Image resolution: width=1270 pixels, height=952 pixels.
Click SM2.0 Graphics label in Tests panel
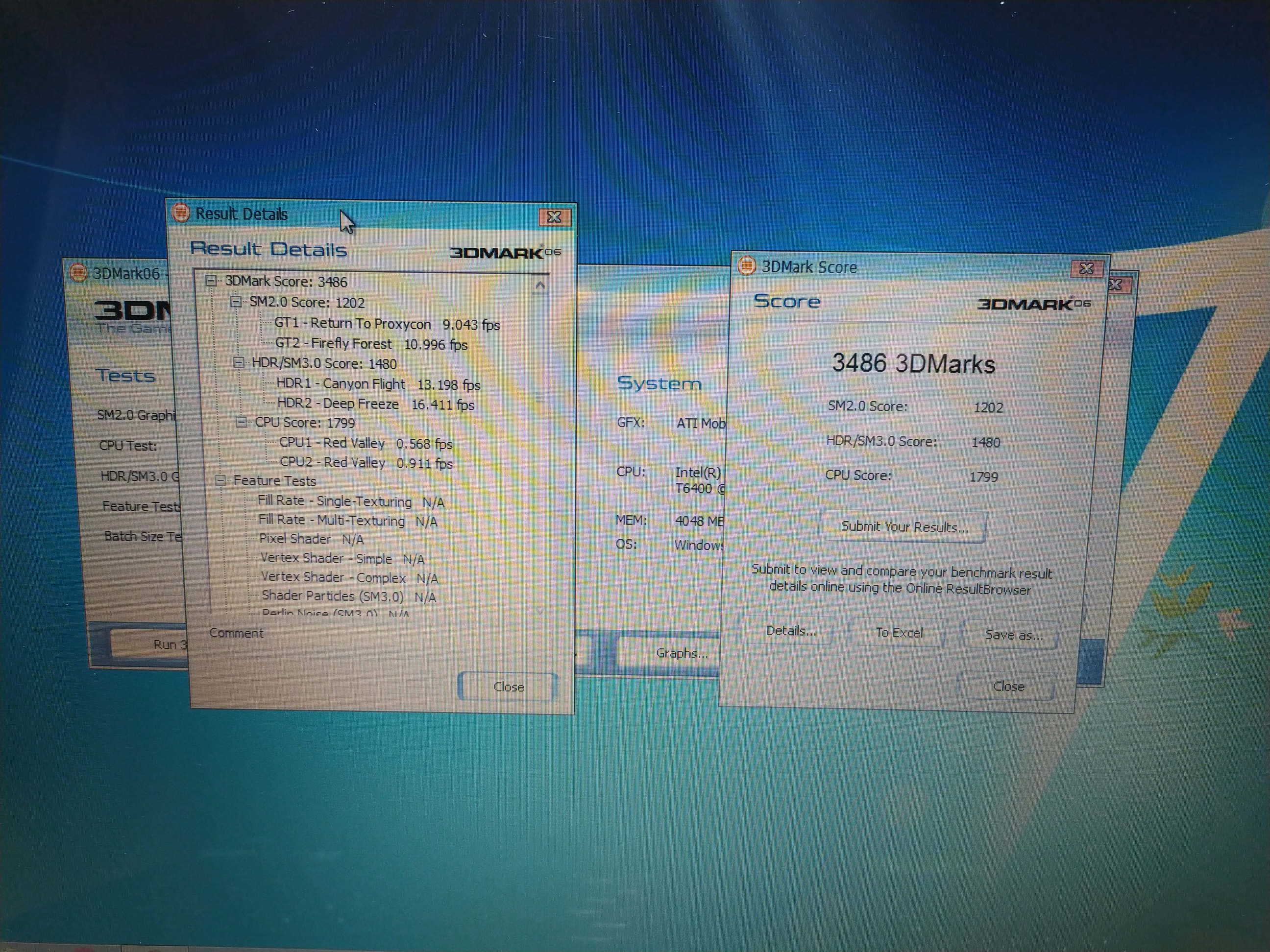pos(136,415)
